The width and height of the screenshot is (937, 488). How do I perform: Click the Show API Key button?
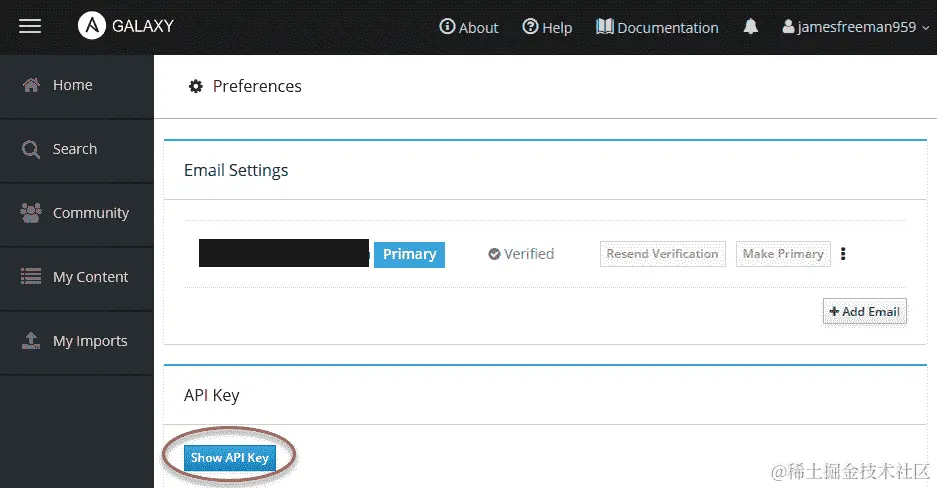coord(230,458)
